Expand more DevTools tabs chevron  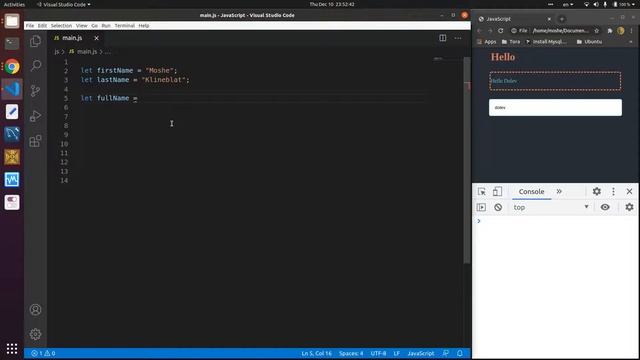pos(559,191)
